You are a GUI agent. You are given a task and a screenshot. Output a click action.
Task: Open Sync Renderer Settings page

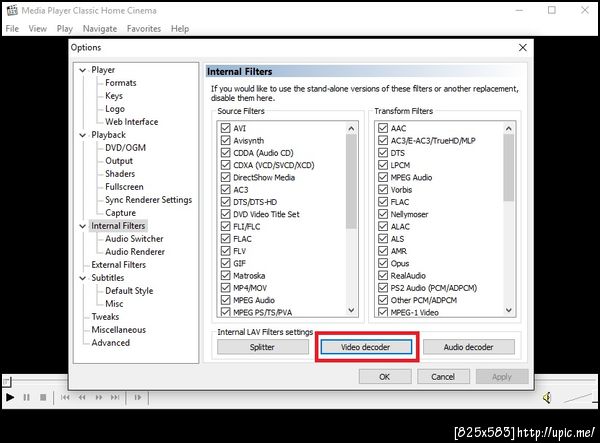(x=148, y=200)
